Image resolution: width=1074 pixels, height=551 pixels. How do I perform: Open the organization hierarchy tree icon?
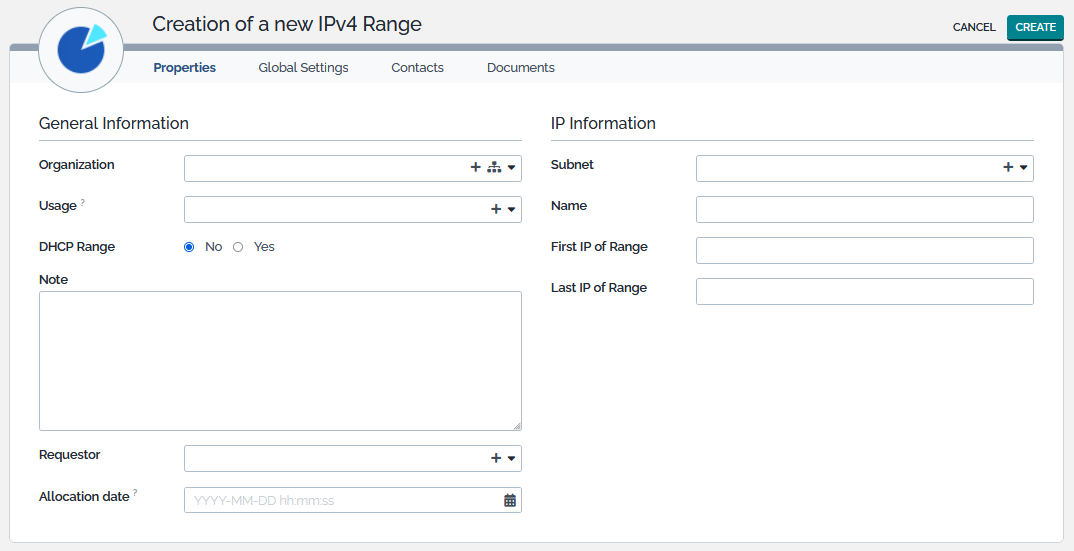click(x=494, y=168)
